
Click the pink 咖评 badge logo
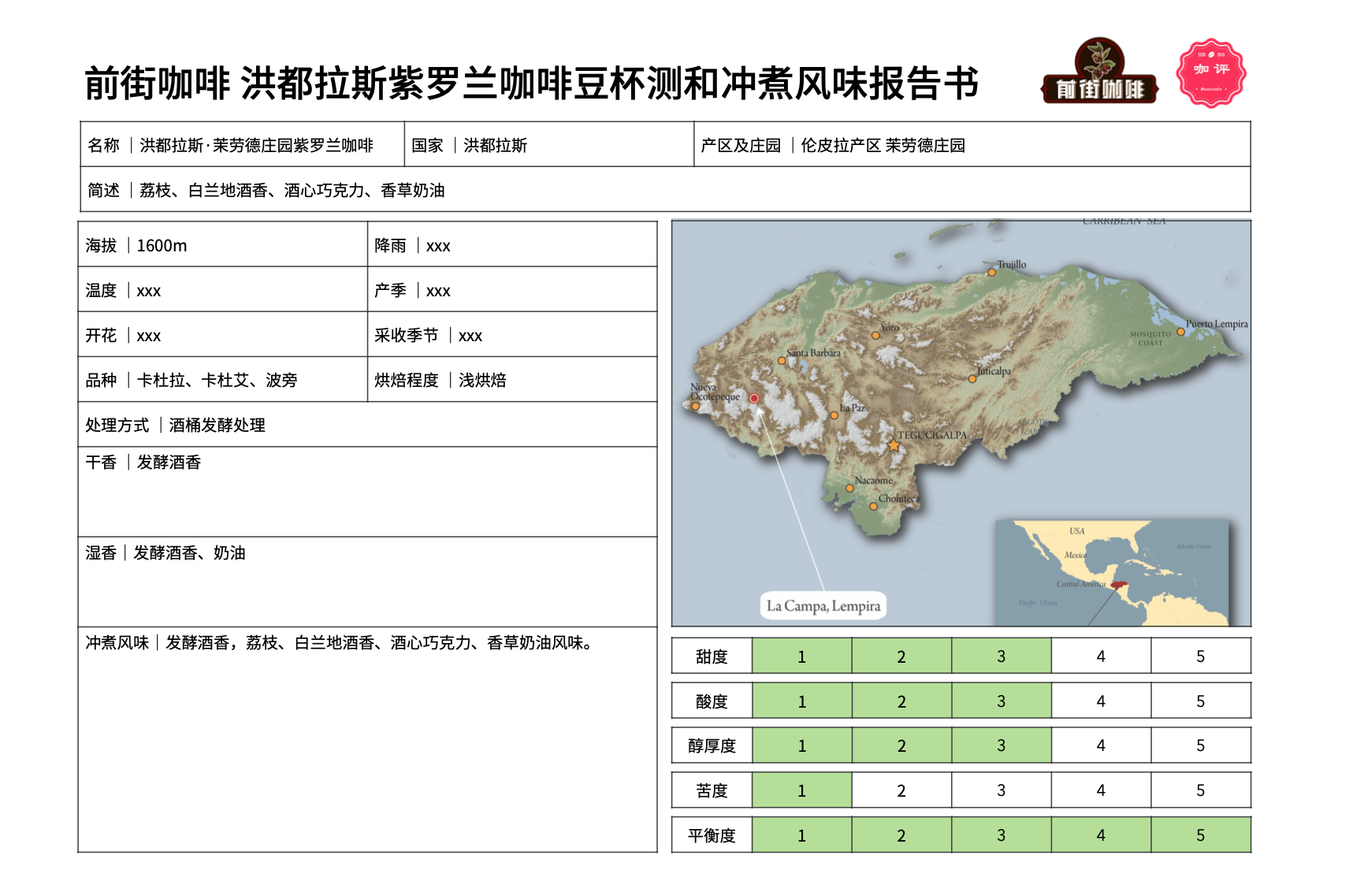(x=1211, y=72)
